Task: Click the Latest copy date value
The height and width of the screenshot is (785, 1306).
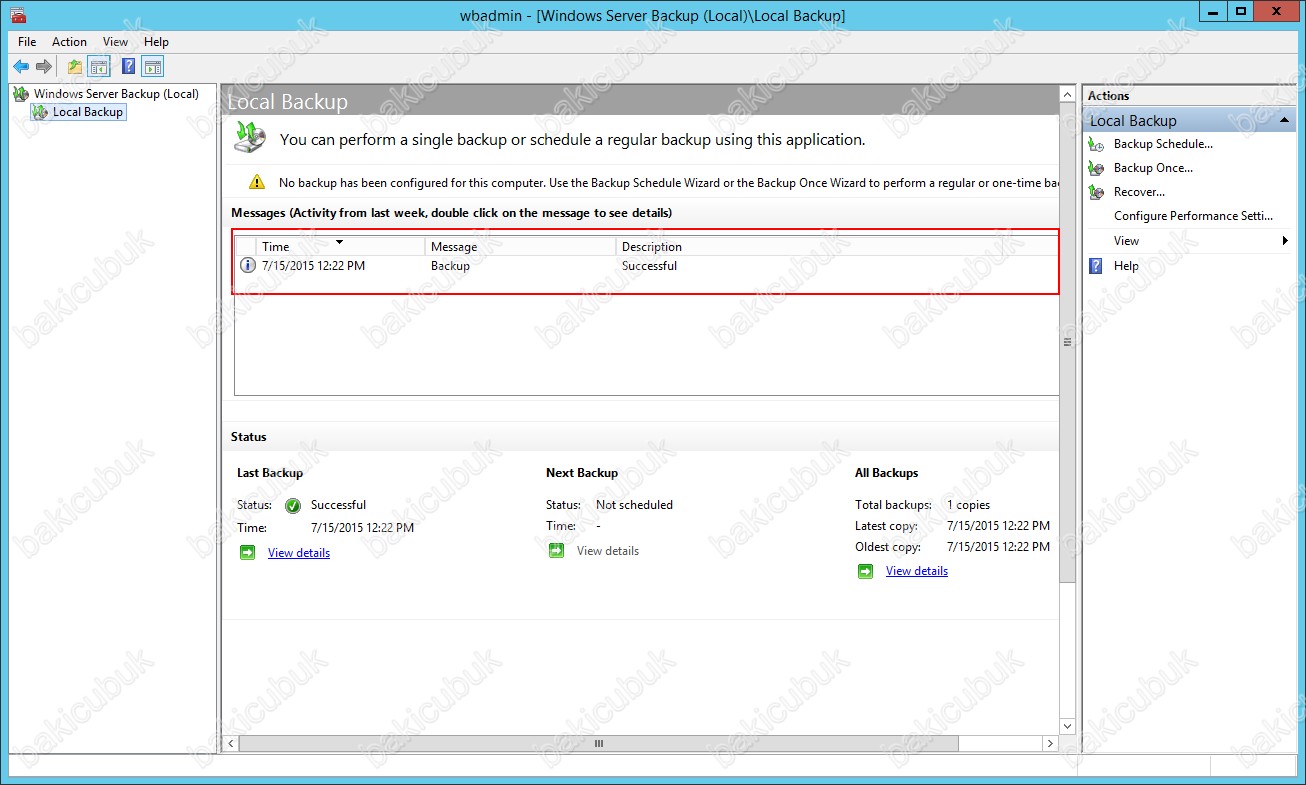Action: pyautogui.click(x=998, y=526)
